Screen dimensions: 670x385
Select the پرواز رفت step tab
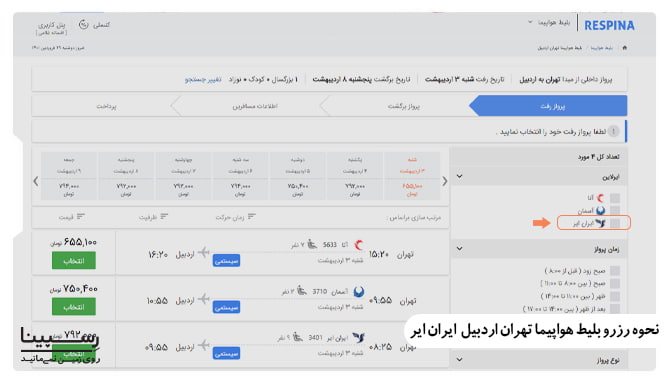click(x=549, y=106)
